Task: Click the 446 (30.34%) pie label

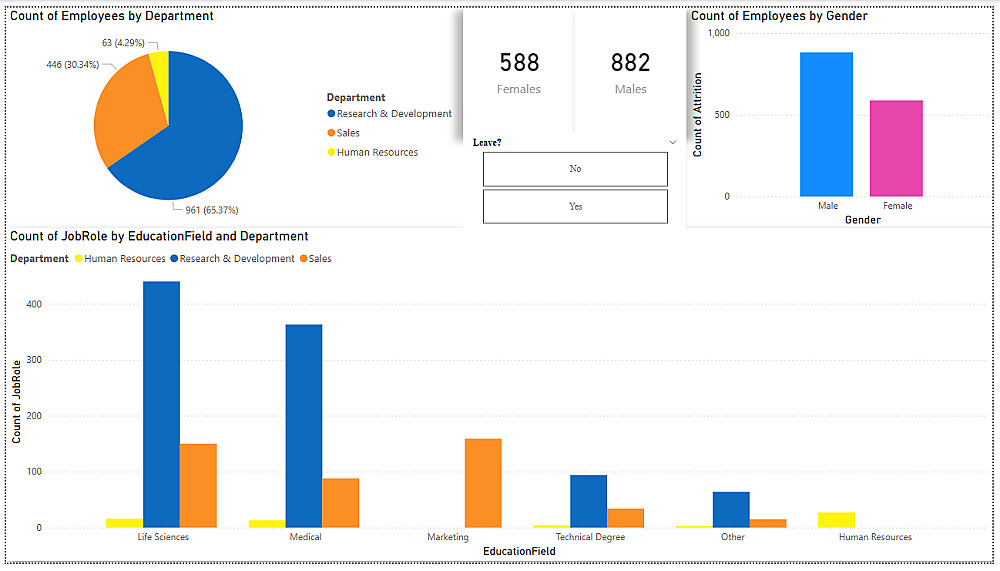Action: 73,64
